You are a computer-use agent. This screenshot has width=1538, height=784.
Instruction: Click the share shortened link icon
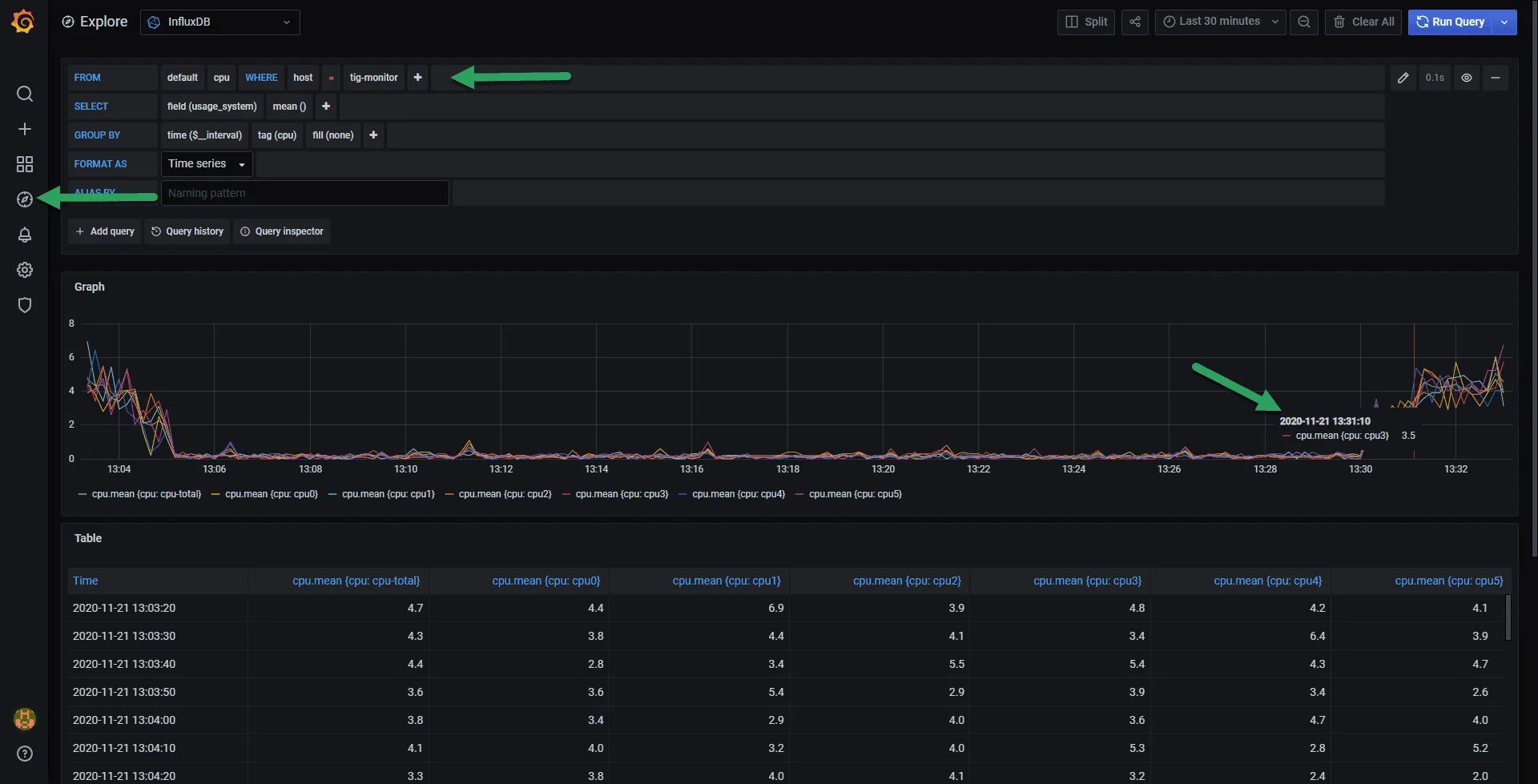[x=1135, y=22]
